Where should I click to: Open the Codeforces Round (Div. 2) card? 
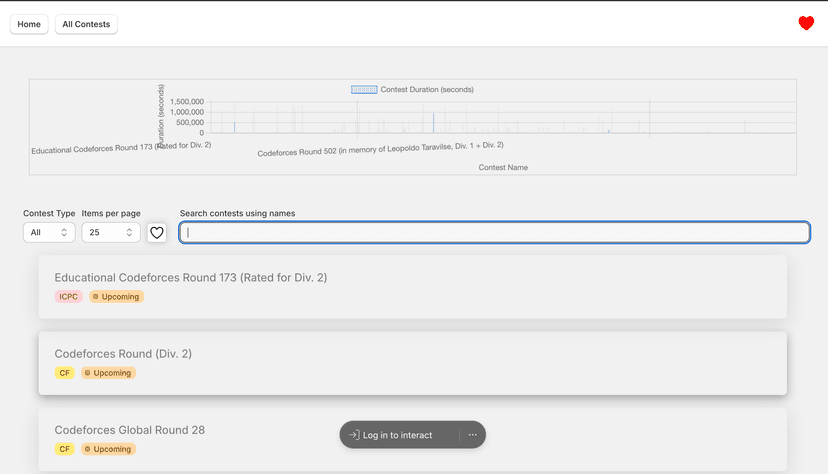[412, 363]
